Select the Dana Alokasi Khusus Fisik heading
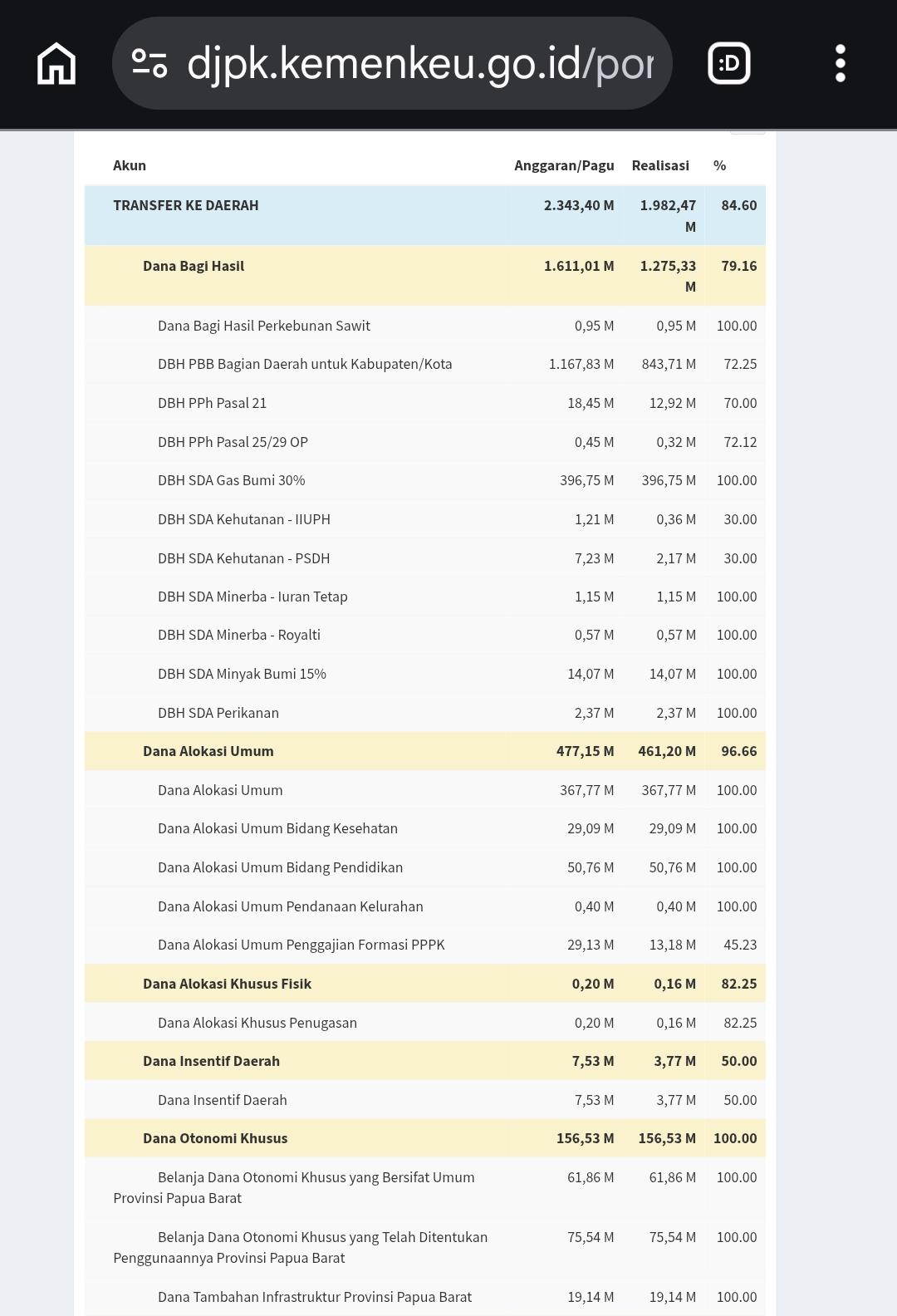 tap(227, 984)
